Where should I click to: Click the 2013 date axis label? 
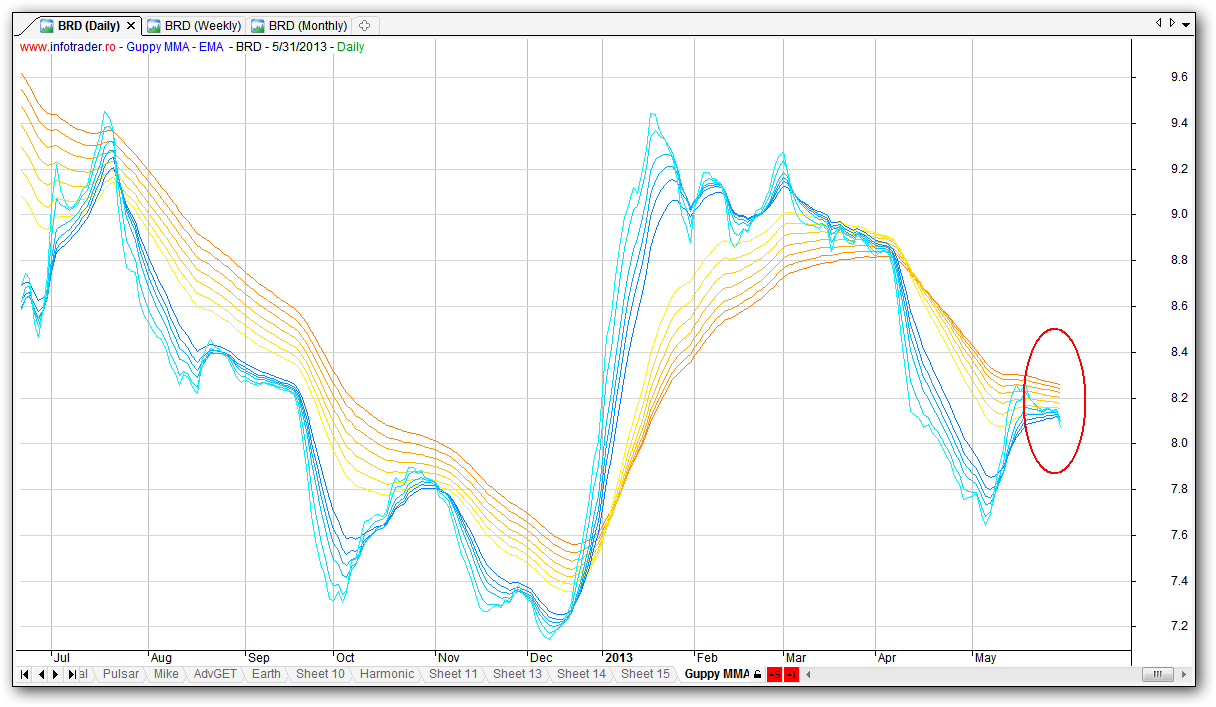point(619,657)
